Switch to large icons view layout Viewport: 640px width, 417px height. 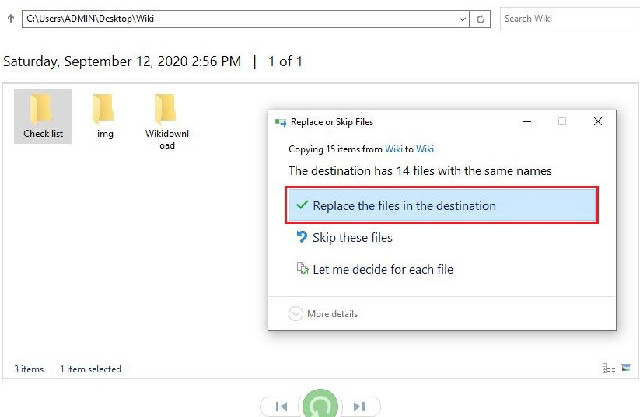pos(626,368)
